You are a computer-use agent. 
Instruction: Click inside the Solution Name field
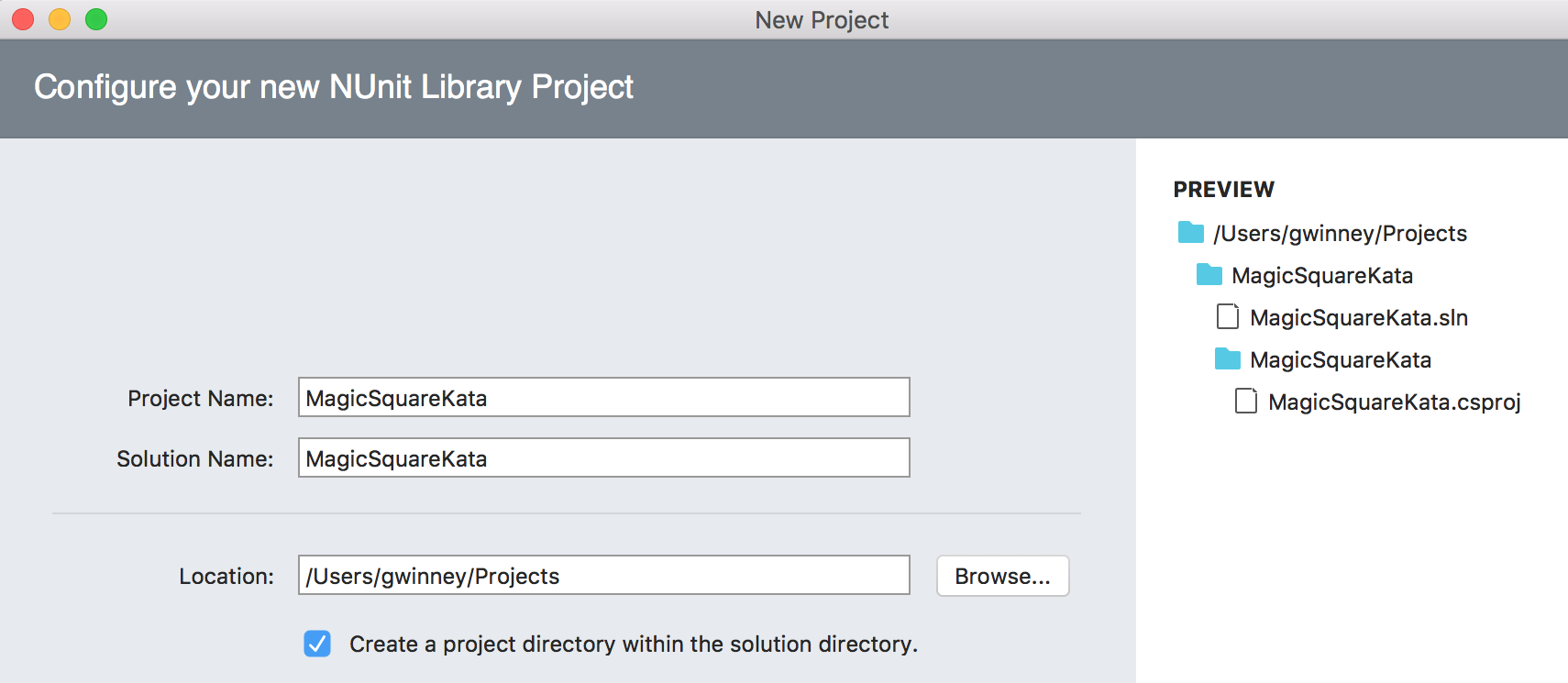603,458
